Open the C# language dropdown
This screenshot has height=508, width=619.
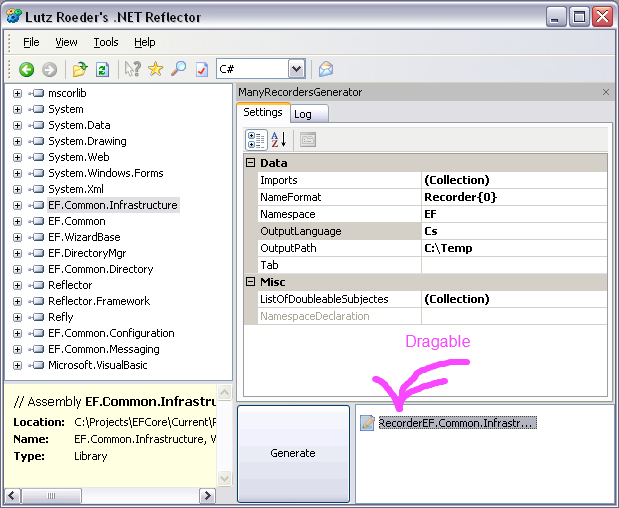296,69
